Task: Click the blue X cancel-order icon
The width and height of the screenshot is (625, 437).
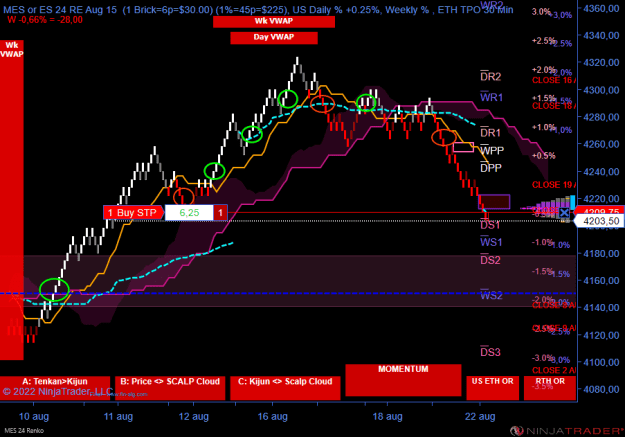Action: click(x=564, y=213)
